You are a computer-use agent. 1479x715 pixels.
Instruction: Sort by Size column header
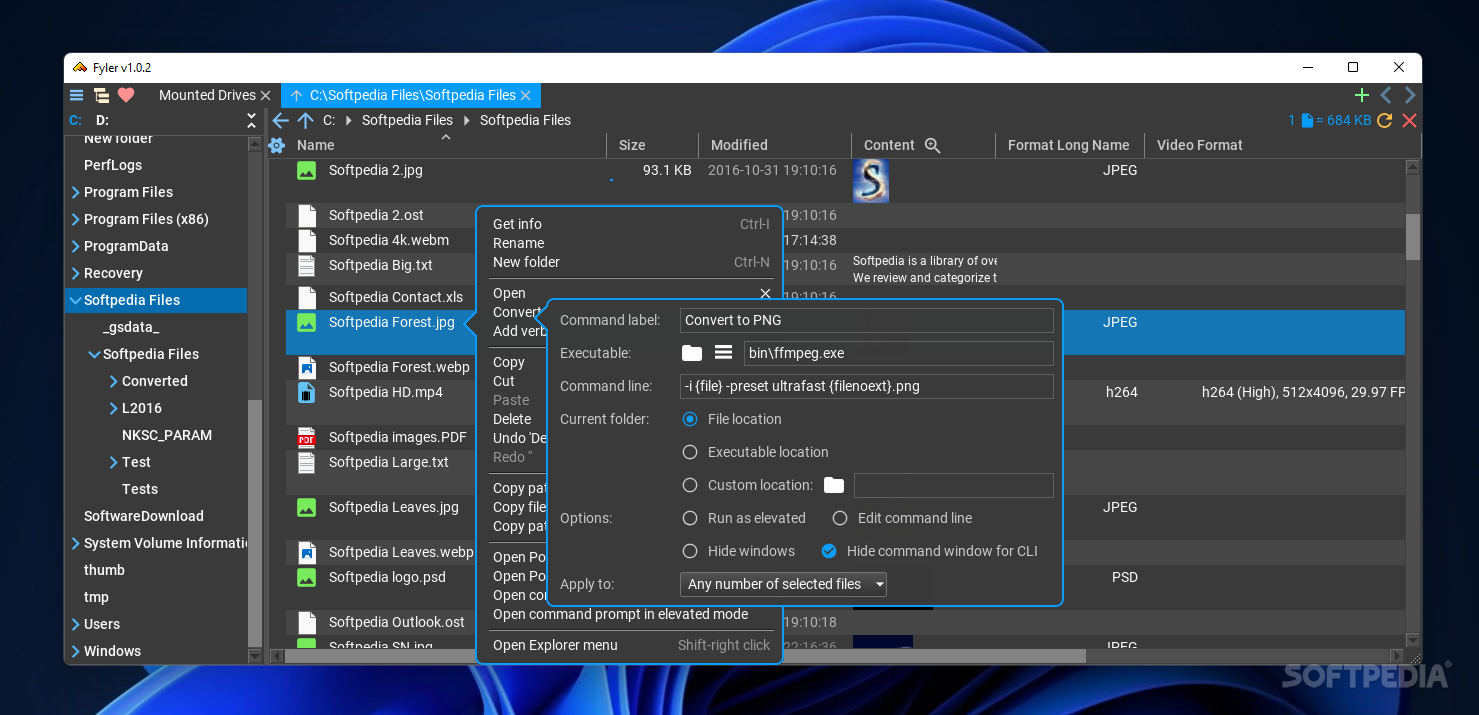point(632,145)
